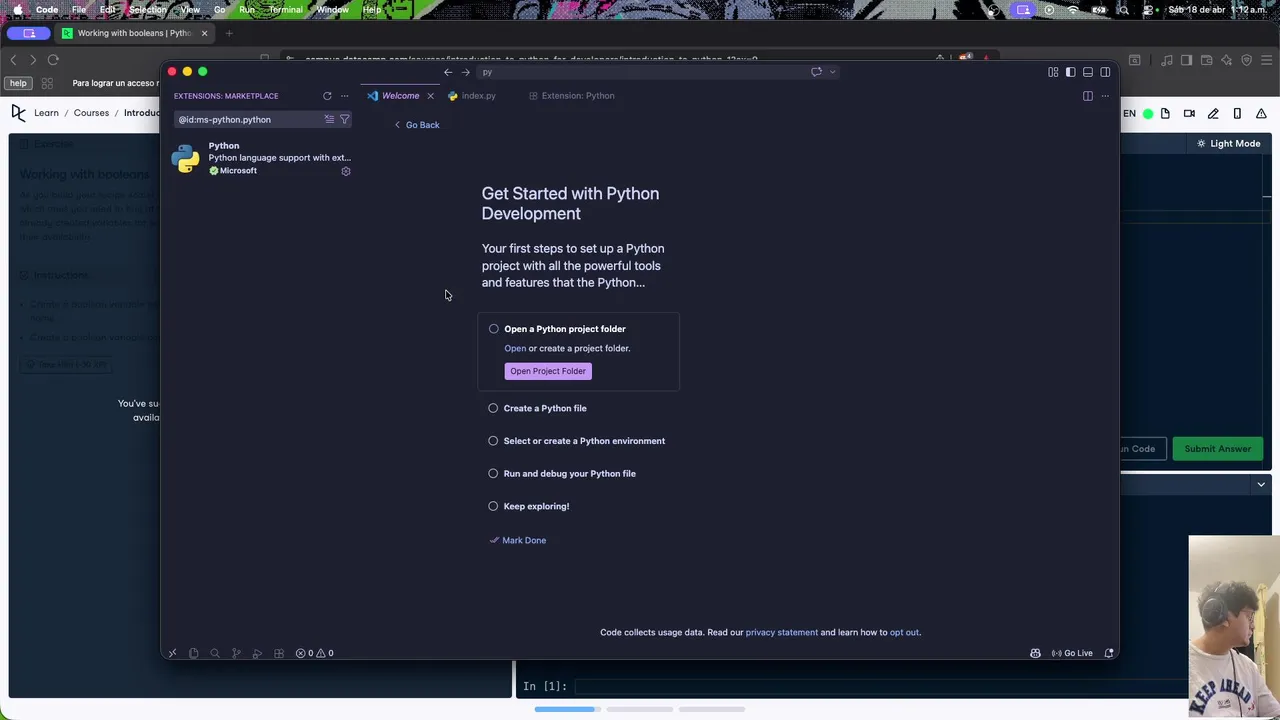1280x720 pixels.
Task: Navigate forward with VS Code arrow
Action: [x=465, y=72]
